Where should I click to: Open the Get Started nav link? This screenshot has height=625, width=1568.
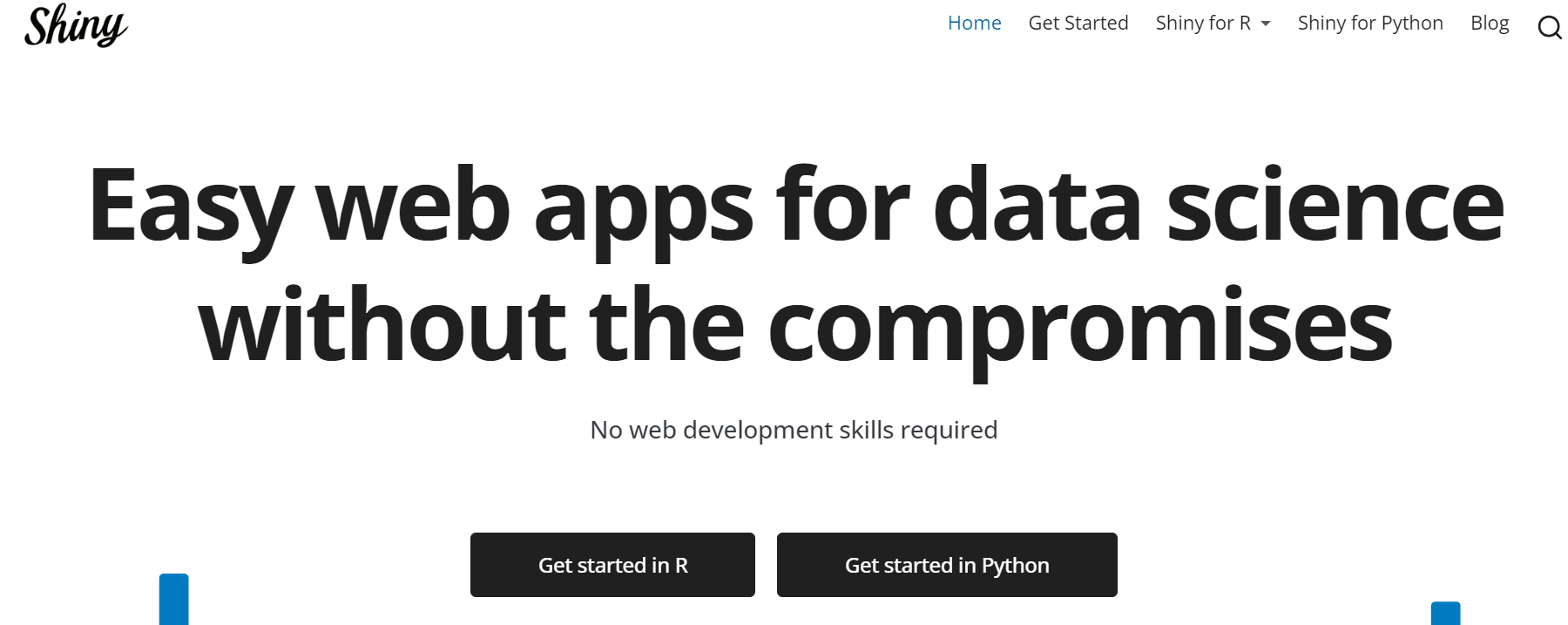(x=1078, y=24)
